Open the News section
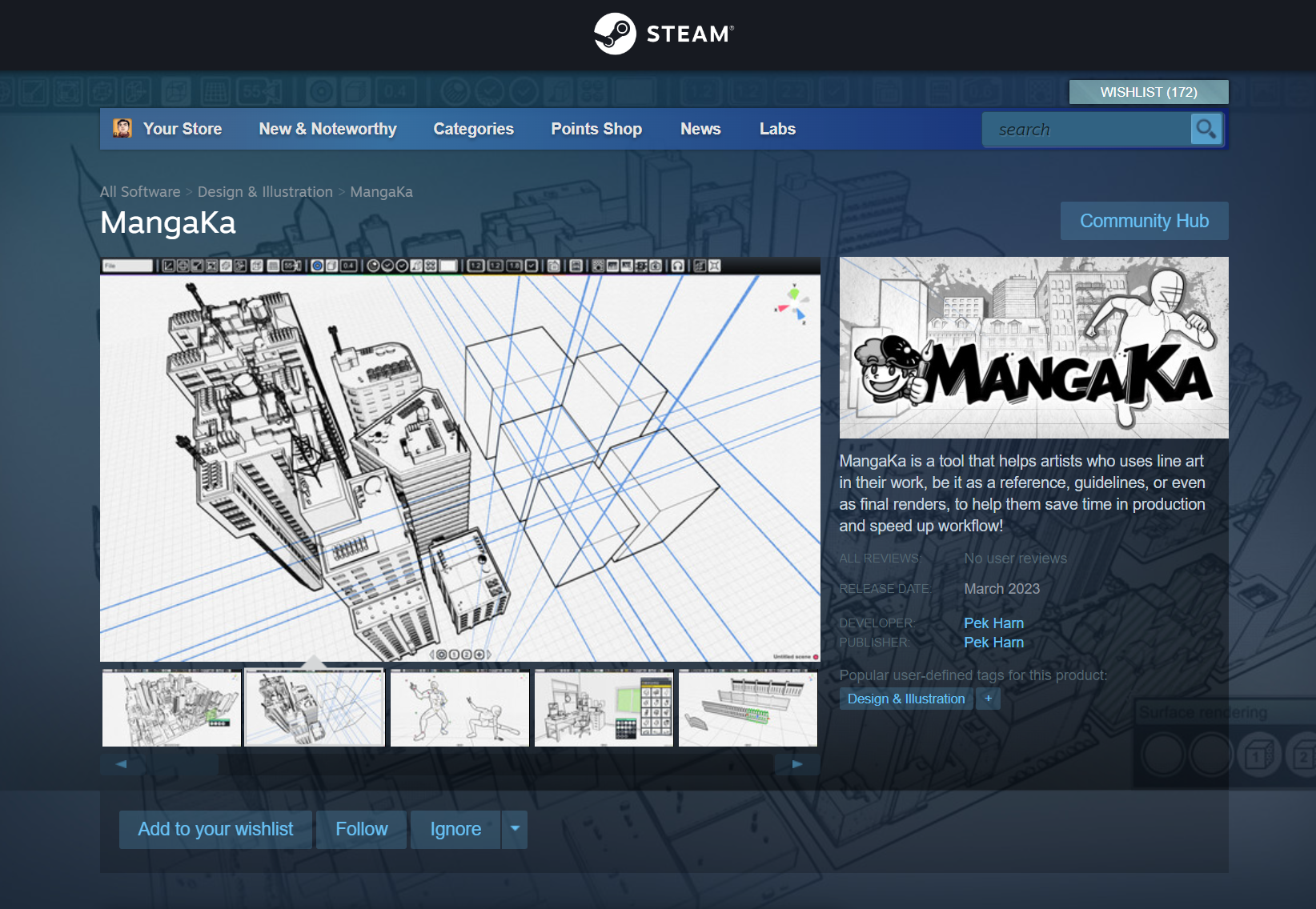The image size is (1316, 909). [700, 129]
